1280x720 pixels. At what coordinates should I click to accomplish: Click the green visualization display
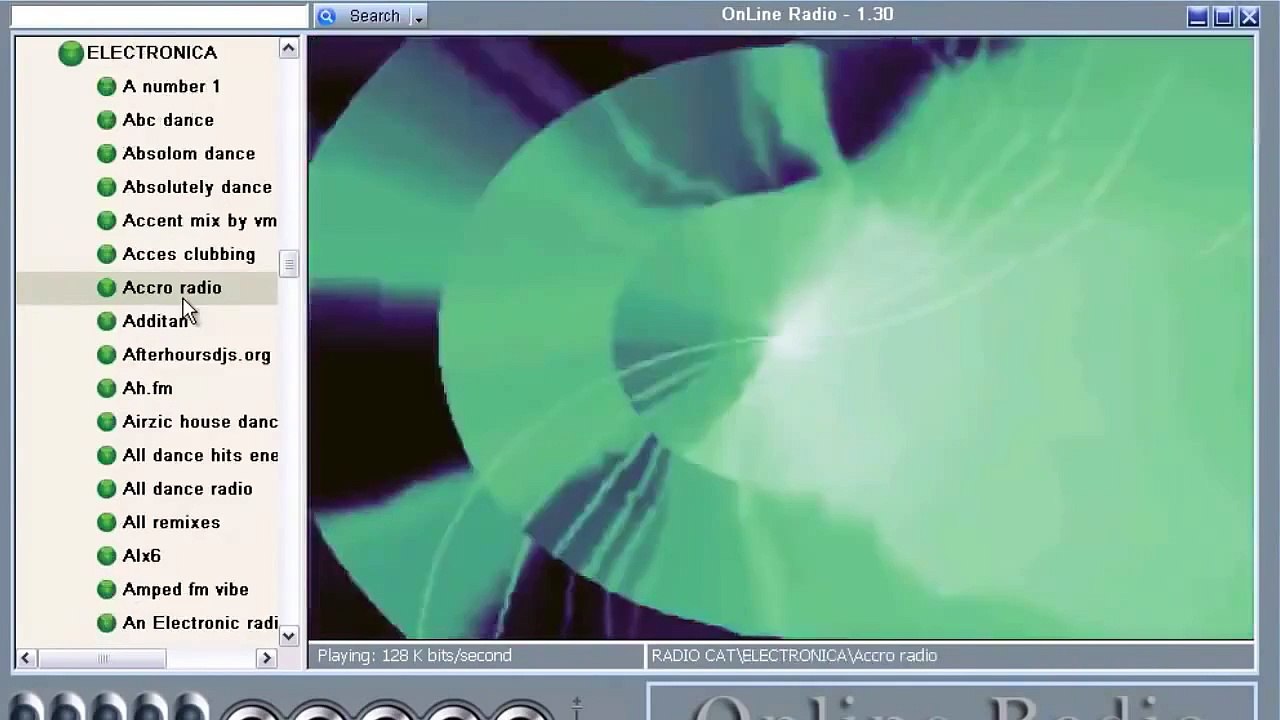pos(781,338)
